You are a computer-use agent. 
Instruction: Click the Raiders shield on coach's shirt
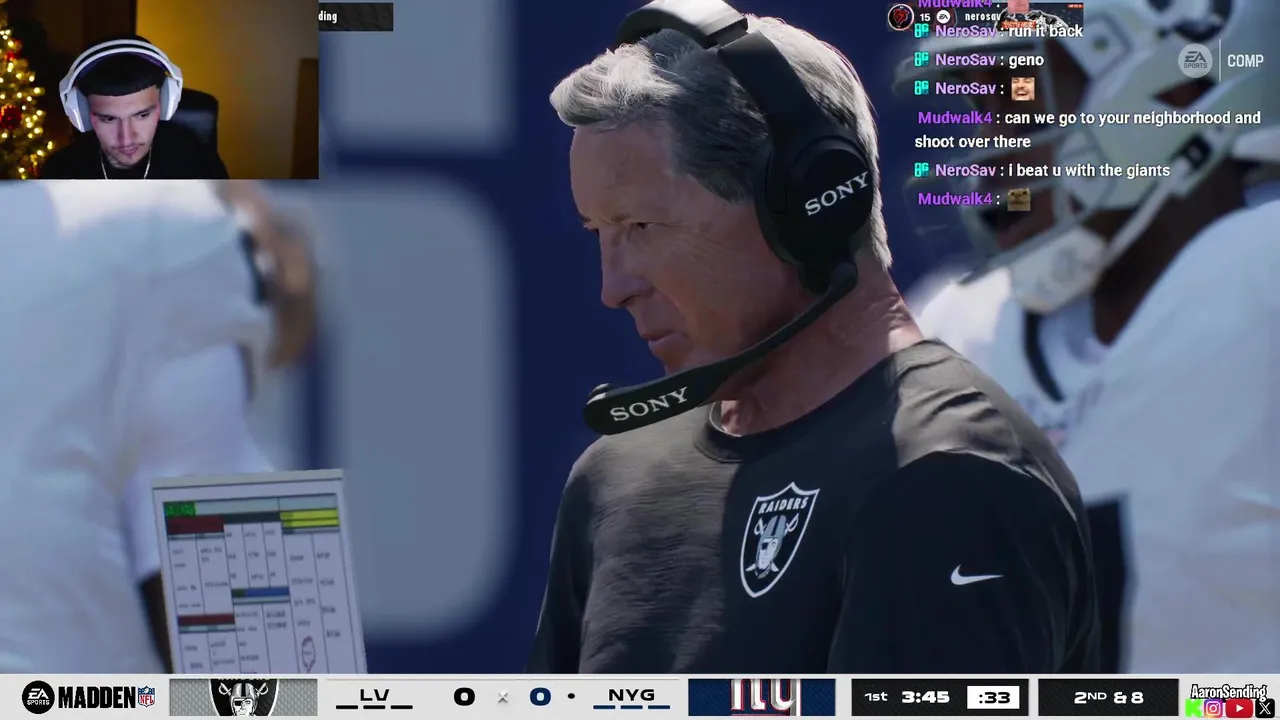[x=778, y=539]
